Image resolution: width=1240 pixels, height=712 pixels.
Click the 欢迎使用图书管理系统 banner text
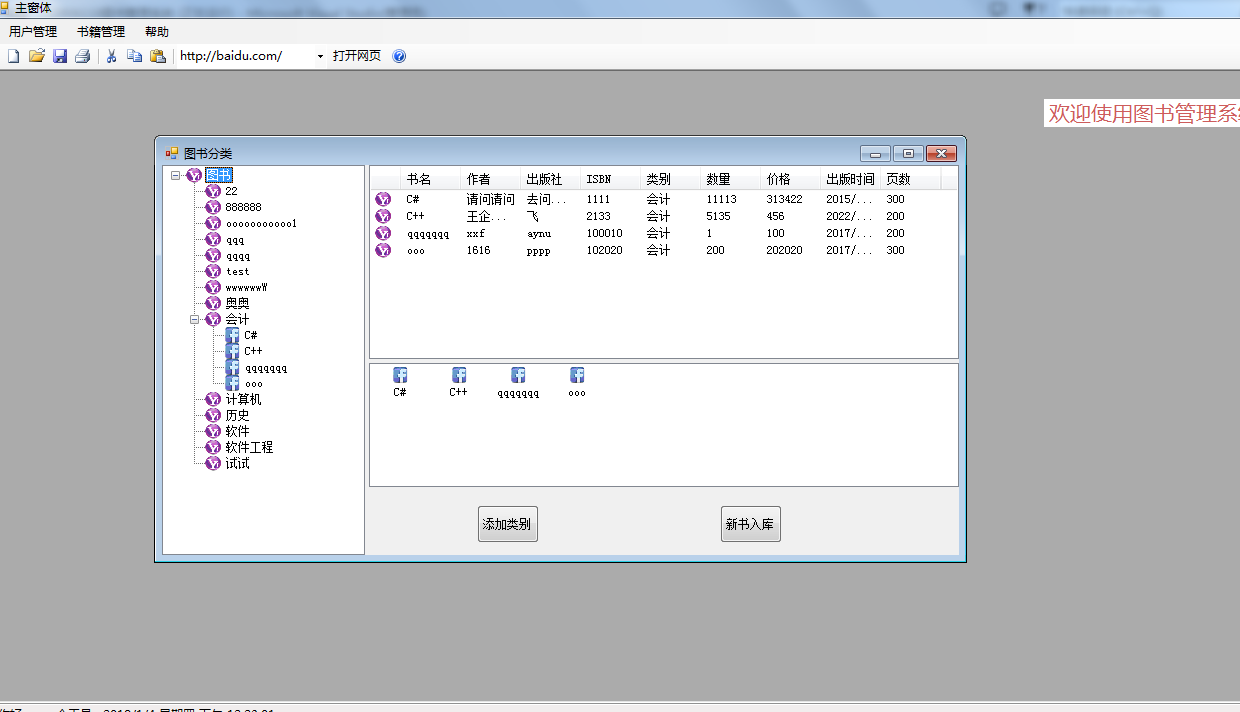click(x=1143, y=113)
